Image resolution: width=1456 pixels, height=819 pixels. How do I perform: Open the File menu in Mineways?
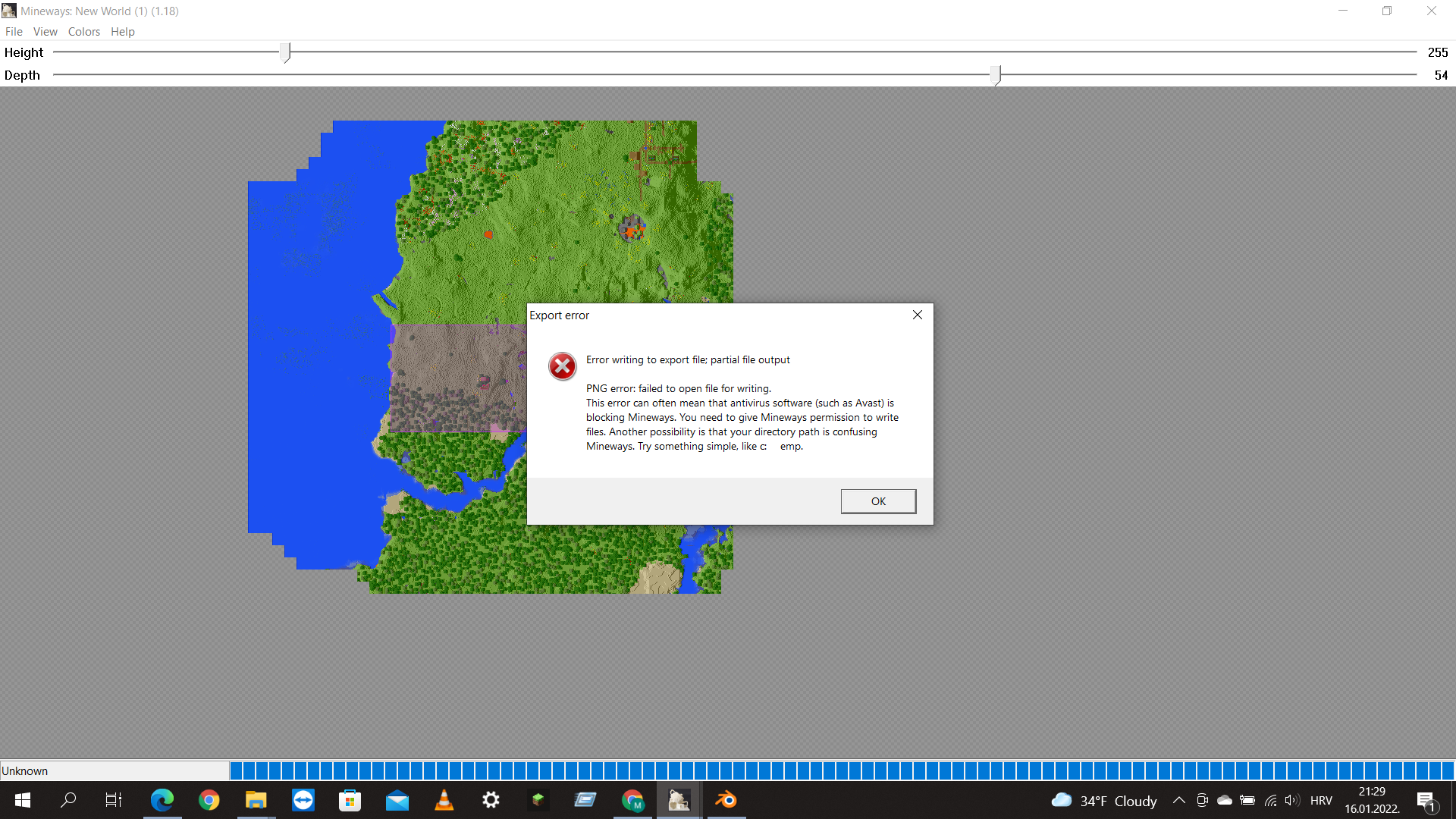[14, 31]
